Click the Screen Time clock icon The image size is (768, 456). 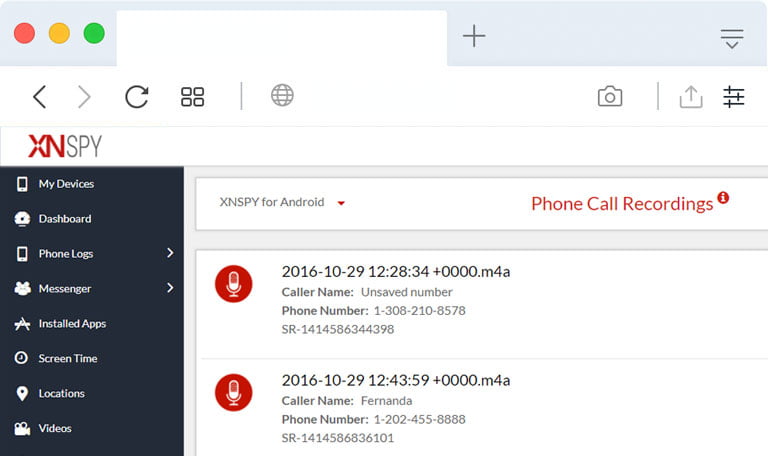coord(21,358)
